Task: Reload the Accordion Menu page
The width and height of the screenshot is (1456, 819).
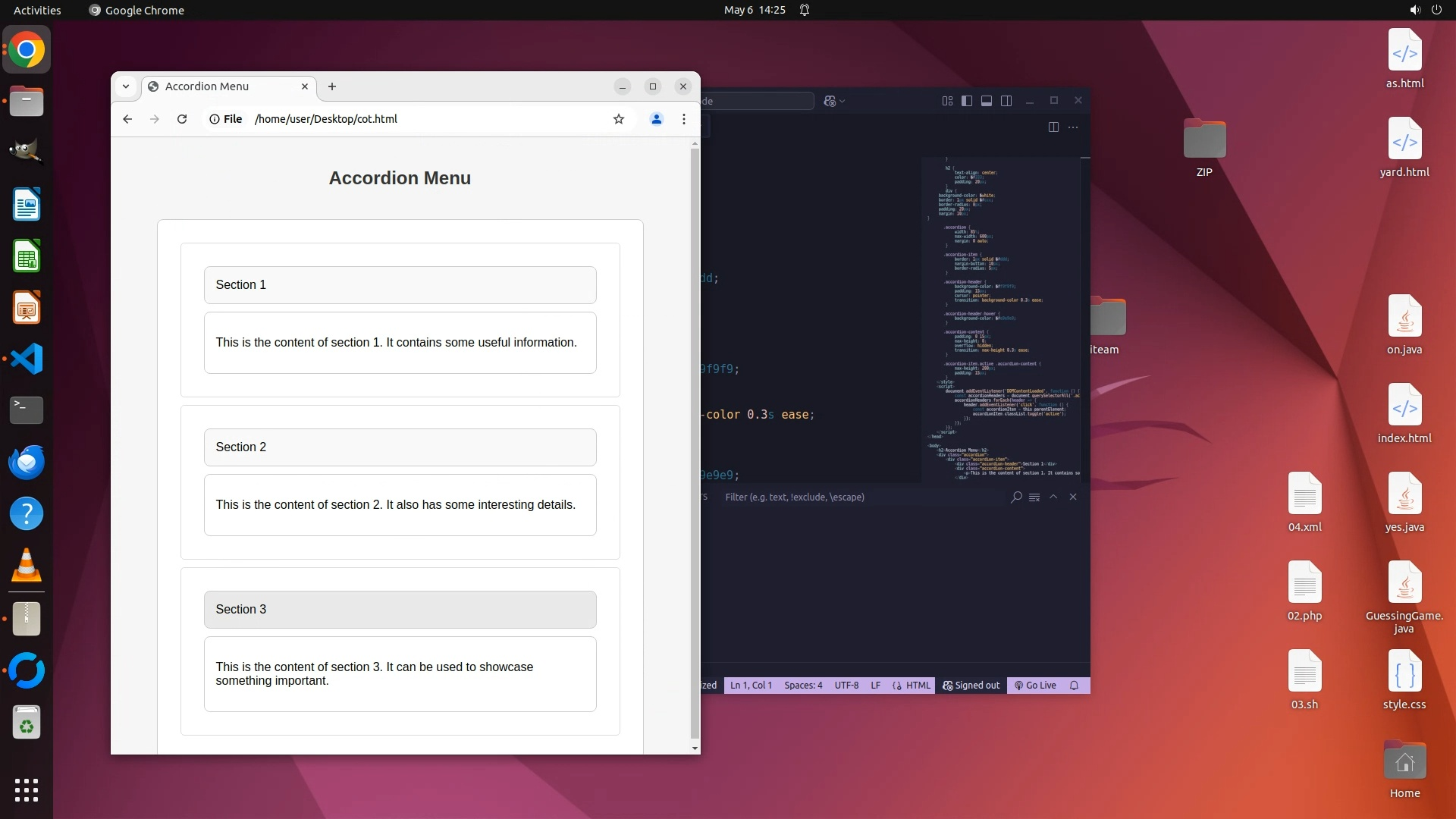Action: [x=182, y=119]
